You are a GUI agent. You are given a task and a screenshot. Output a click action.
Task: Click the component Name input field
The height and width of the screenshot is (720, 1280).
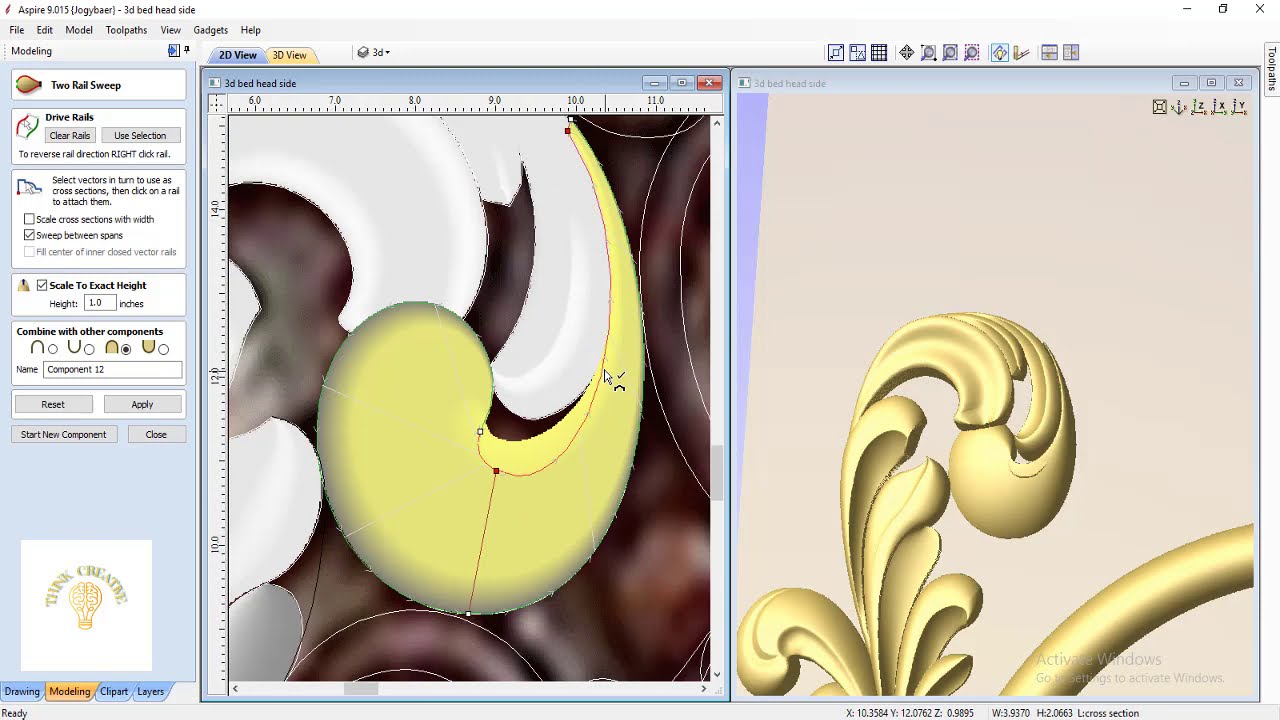[x=113, y=369]
